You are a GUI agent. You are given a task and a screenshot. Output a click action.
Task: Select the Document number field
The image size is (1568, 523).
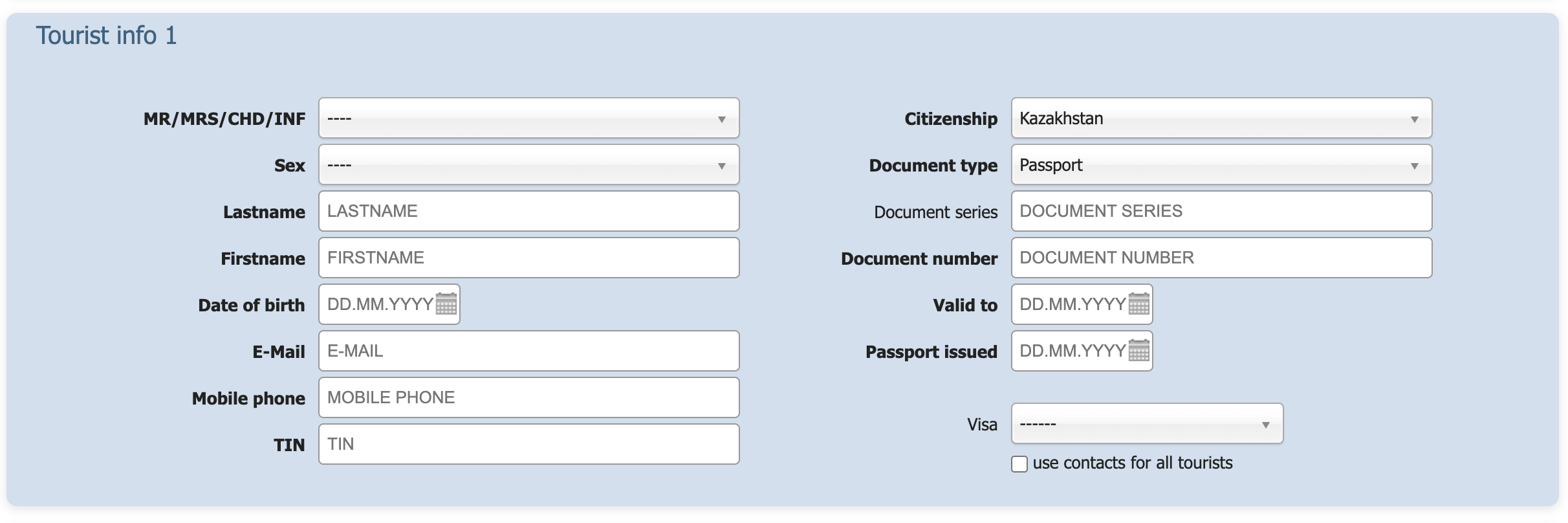[x=1221, y=258]
